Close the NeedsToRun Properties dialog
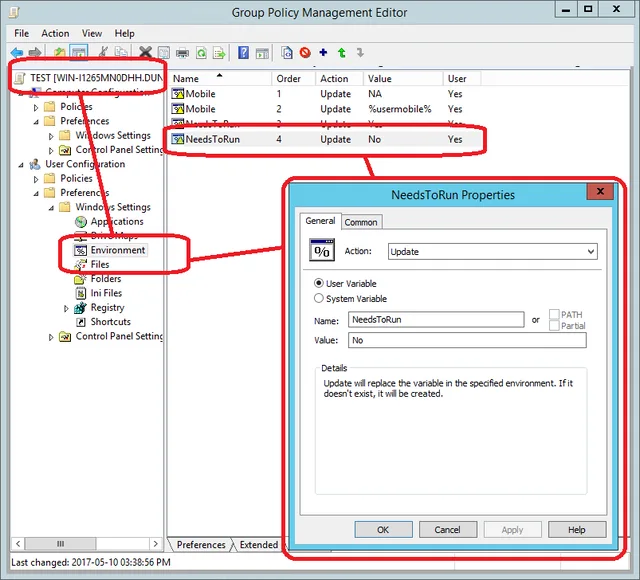The width and height of the screenshot is (640, 580). (600, 191)
